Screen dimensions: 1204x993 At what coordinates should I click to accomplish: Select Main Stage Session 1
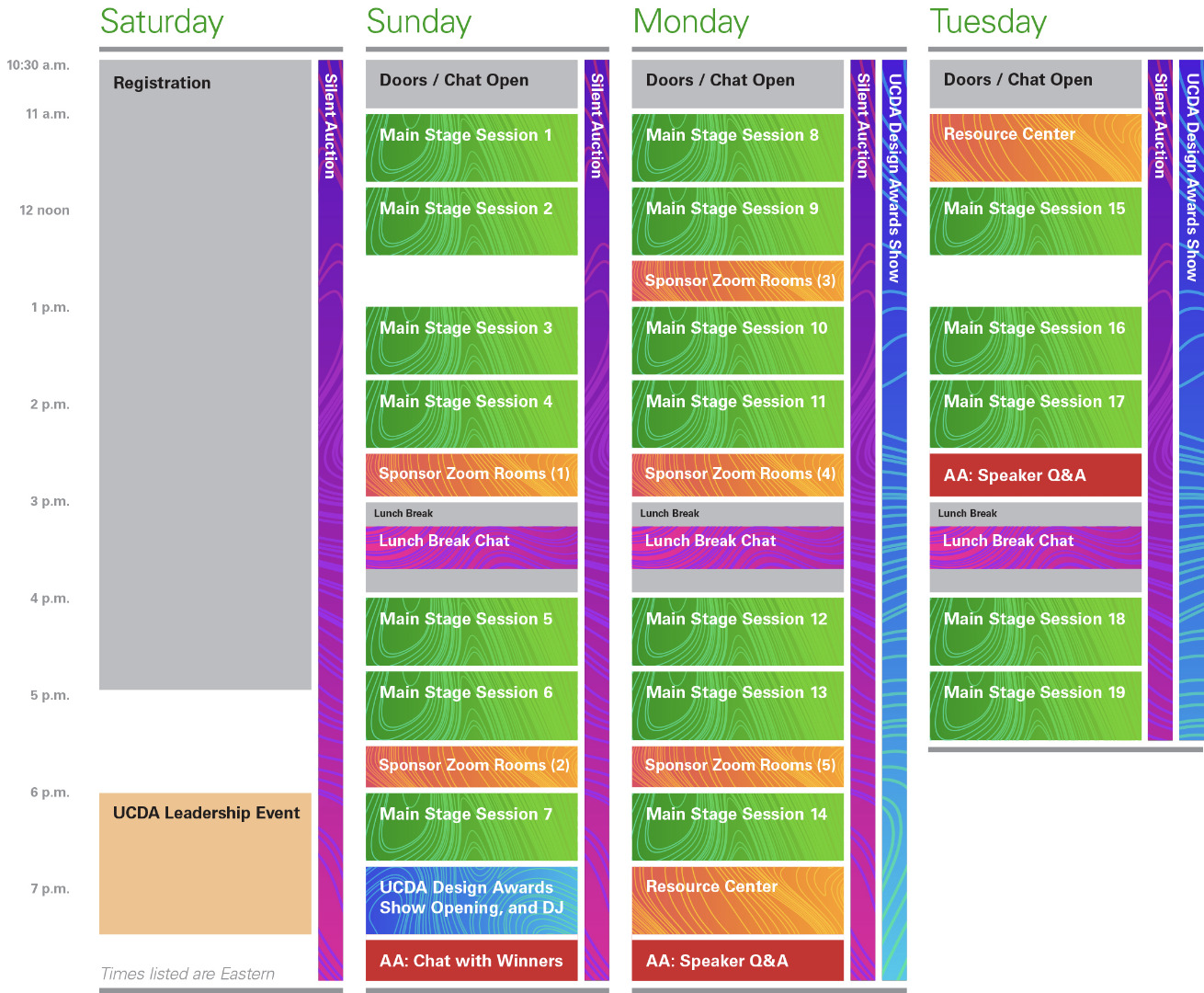pyautogui.click(x=471, y=147)
